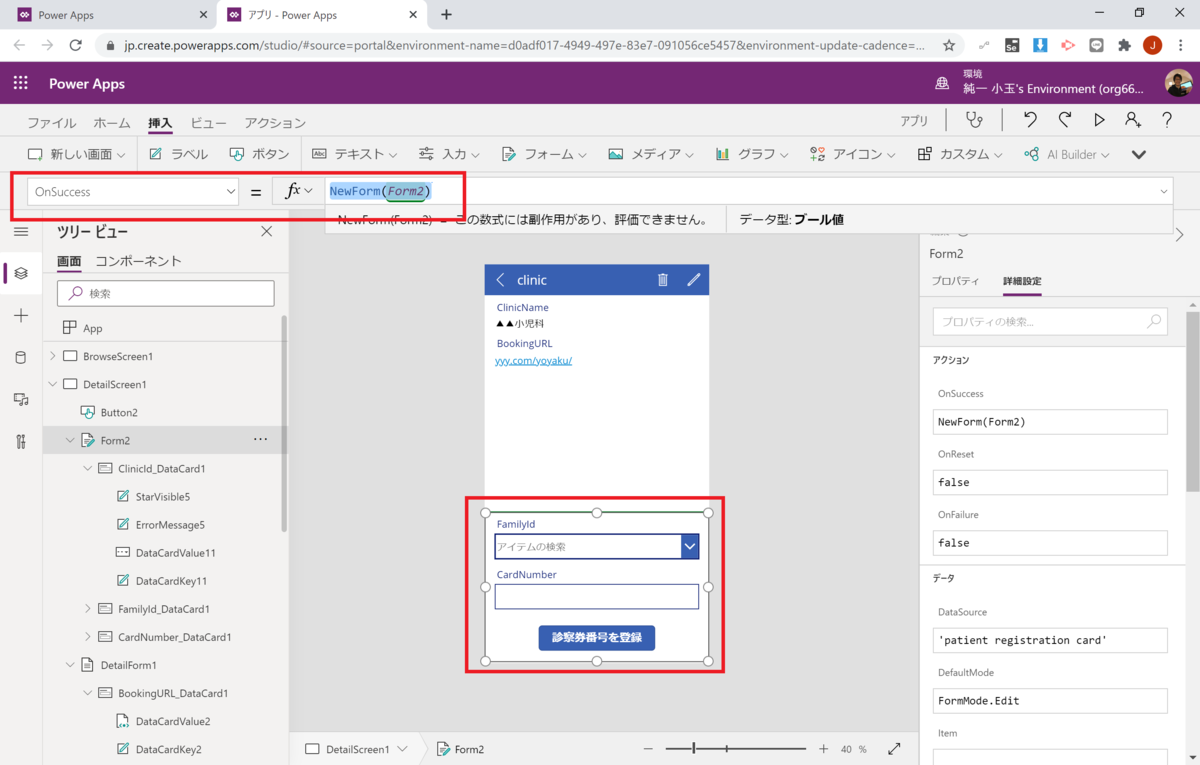This screenshot has width=1200, height=765.
Task: Insert a ボタン control
Action: point(259,154)
